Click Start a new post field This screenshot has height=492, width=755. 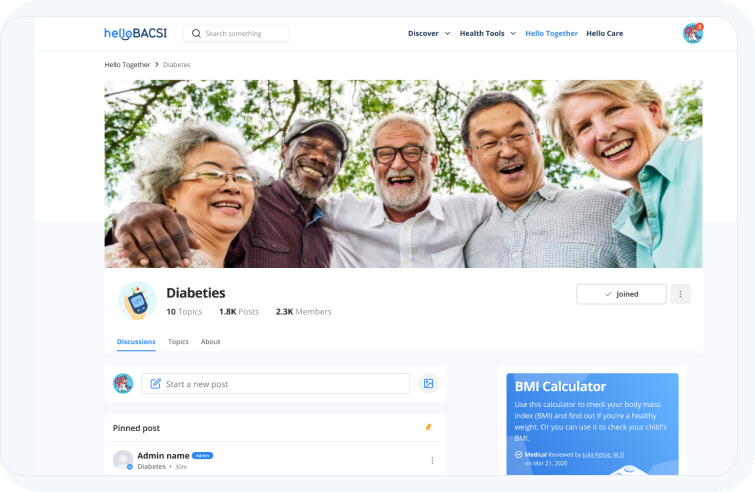point(275,384)
